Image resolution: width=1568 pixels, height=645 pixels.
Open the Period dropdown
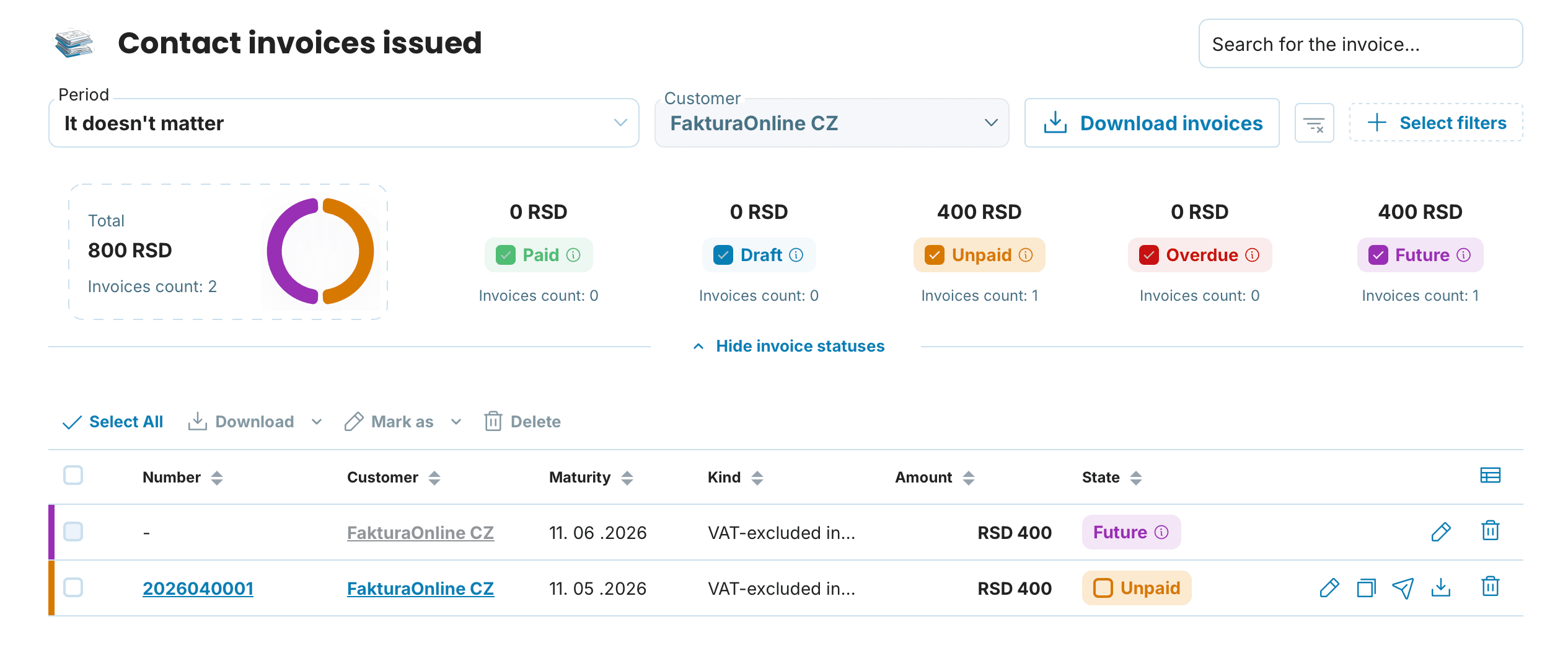tap(344, 123)
